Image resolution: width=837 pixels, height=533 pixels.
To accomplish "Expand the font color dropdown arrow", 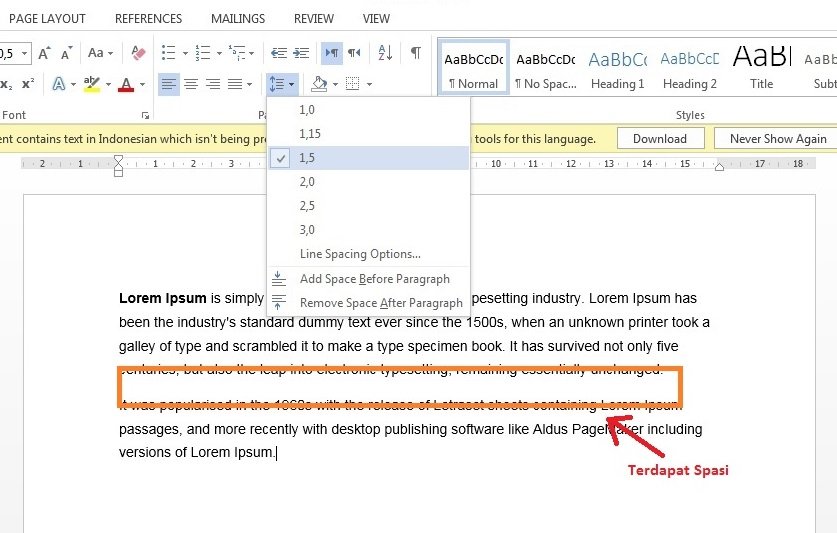I will [142, 85].
